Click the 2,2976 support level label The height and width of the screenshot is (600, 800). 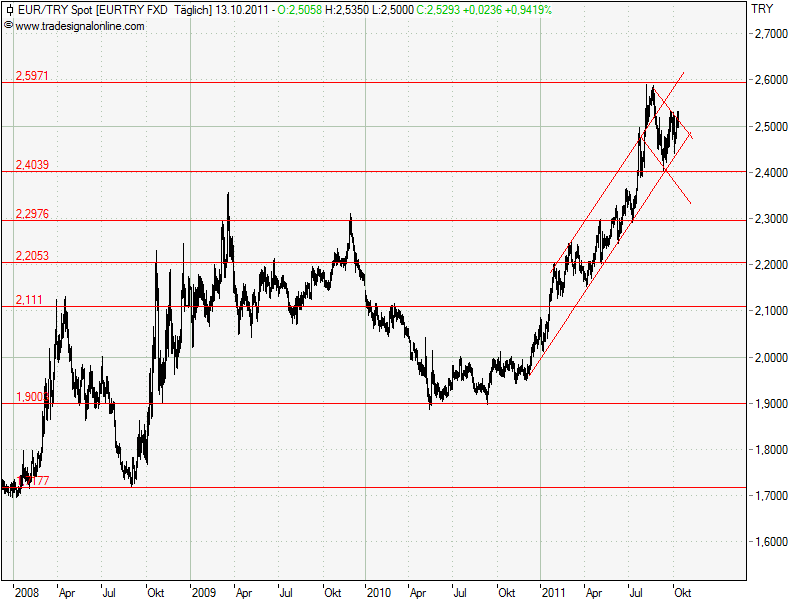[x=33, y=213]
